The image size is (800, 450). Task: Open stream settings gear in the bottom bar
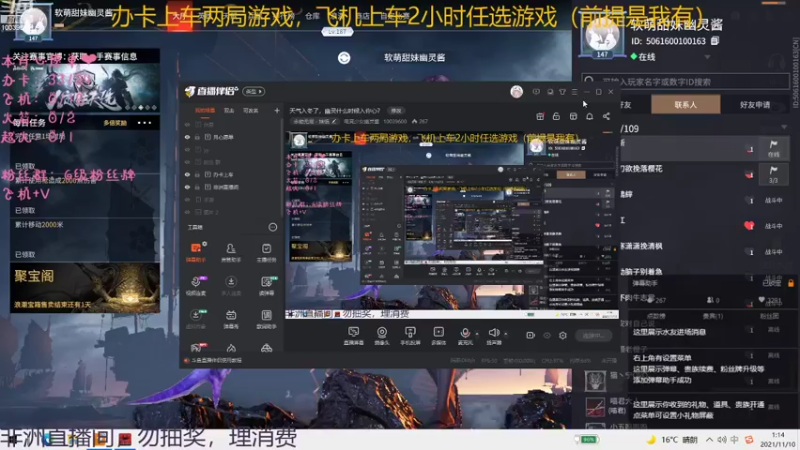click(563, 335)
